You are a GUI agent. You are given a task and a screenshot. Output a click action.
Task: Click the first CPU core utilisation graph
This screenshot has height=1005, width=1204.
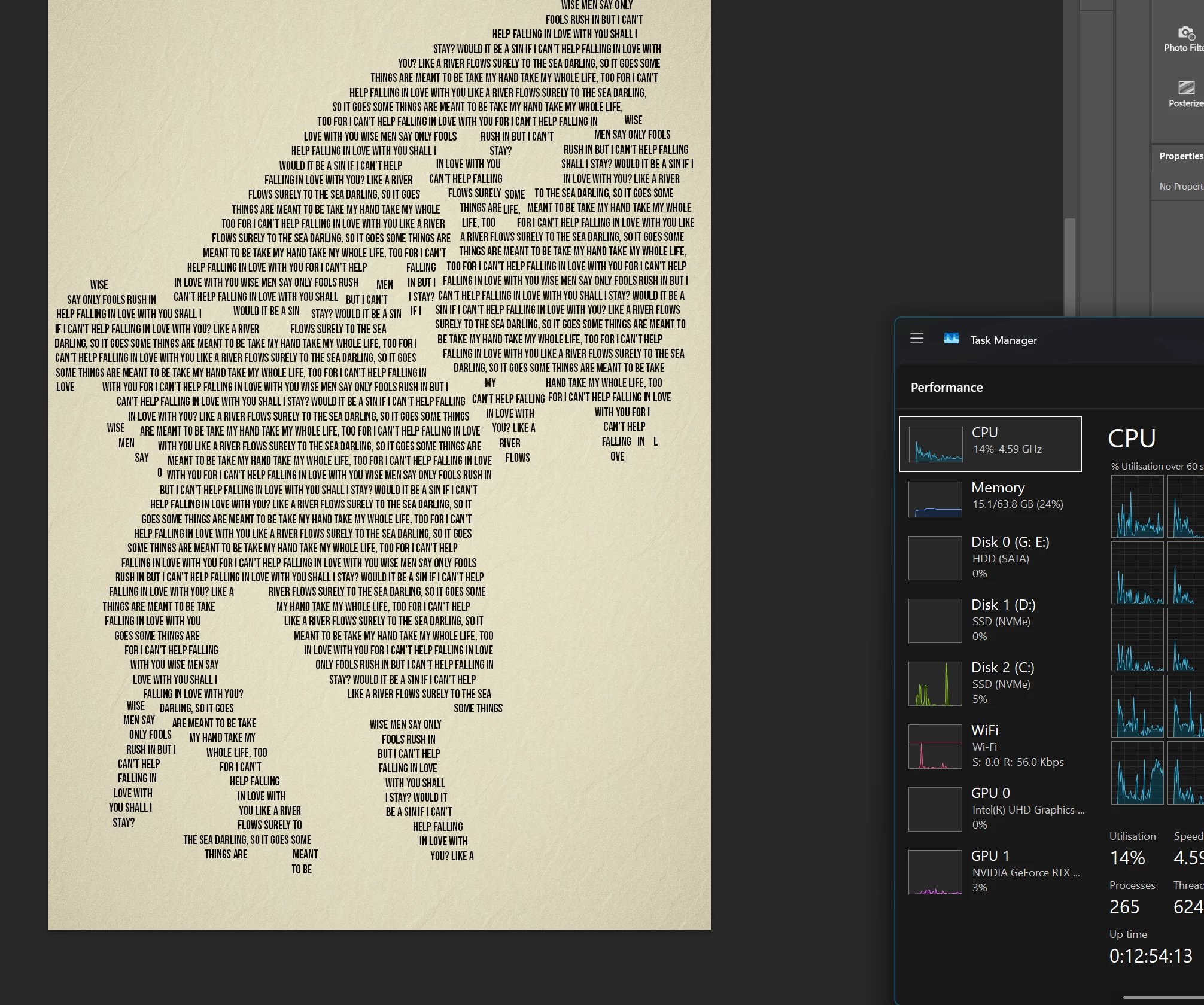[1137, 506]
